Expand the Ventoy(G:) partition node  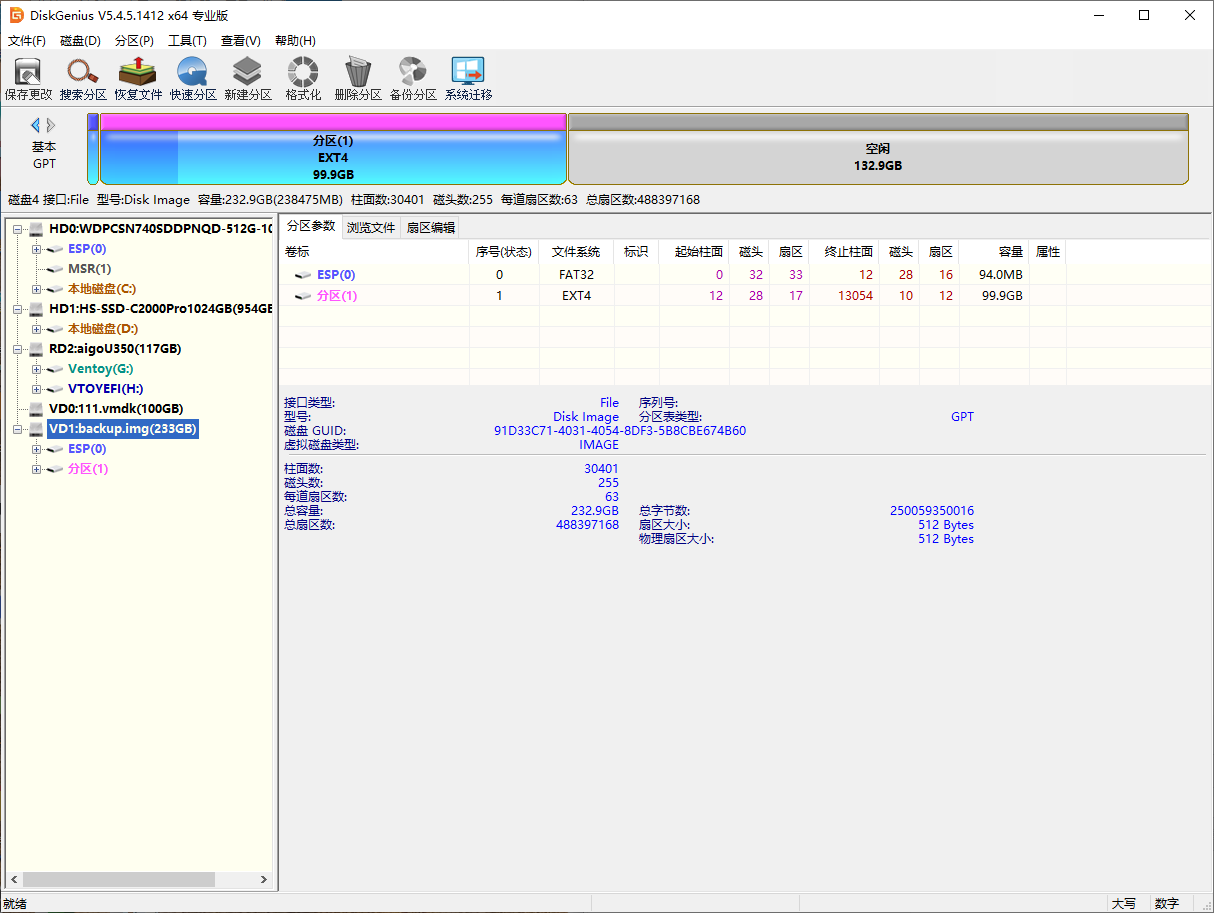(37, 369)
